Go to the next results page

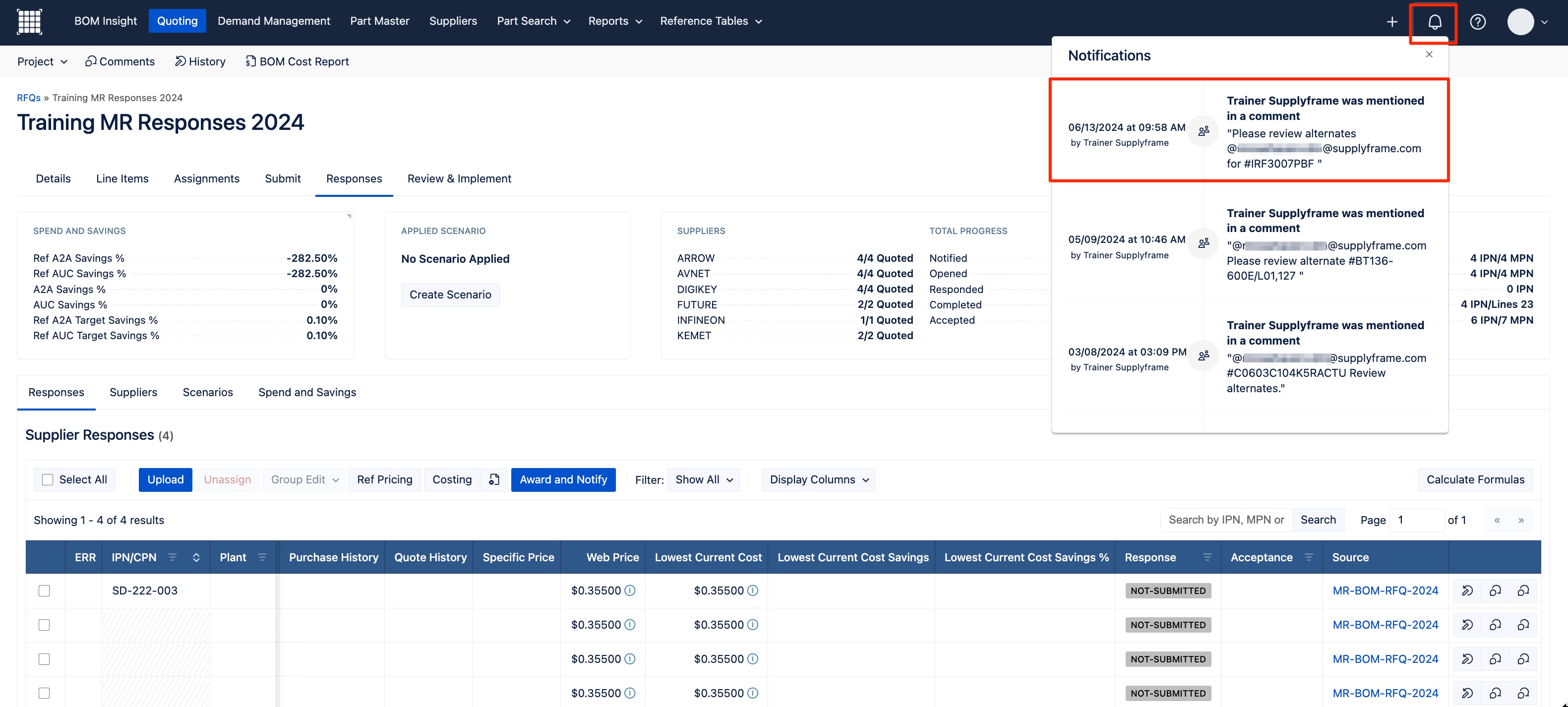(1521, 520)
